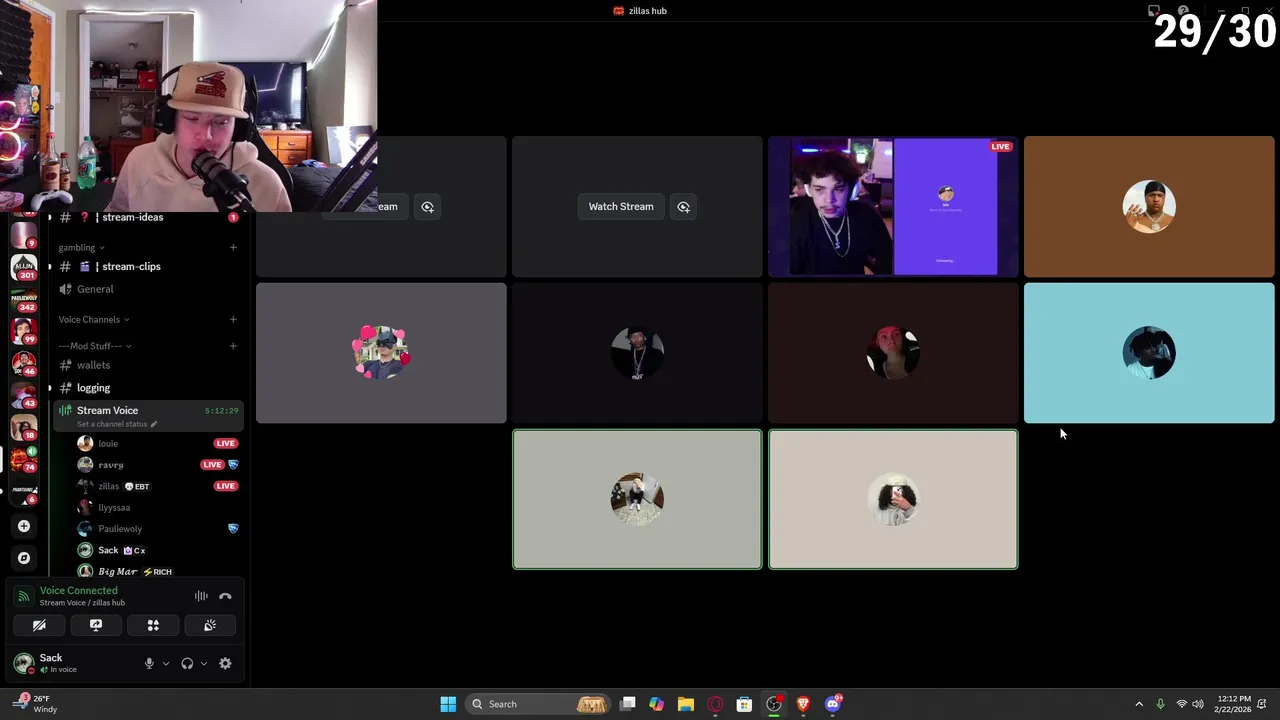
Task: Focus the LIVE webcam stream tile
Action: [x=893, y=207]
